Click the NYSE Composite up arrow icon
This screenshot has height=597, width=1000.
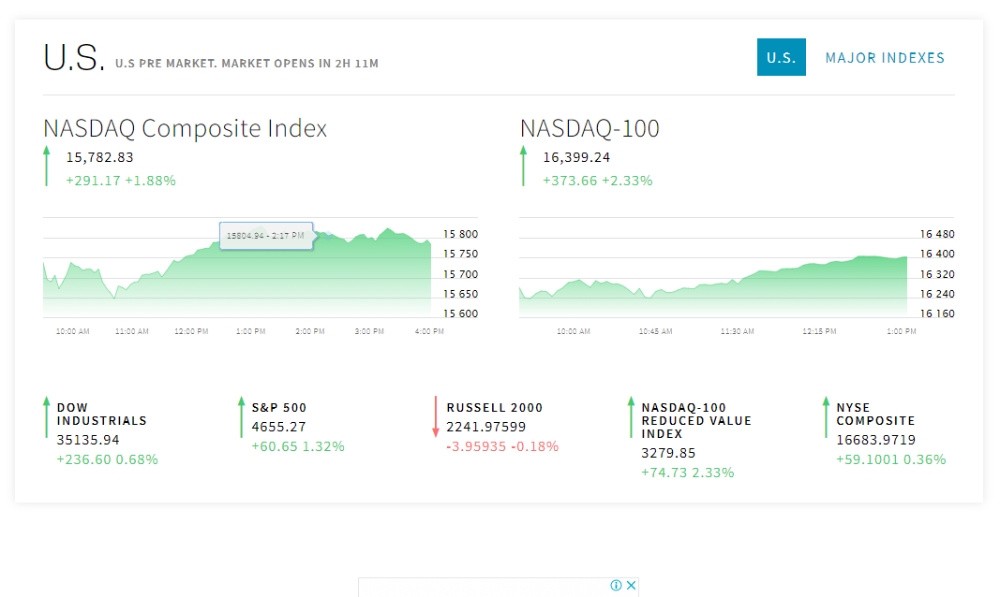tap(826, 417)
